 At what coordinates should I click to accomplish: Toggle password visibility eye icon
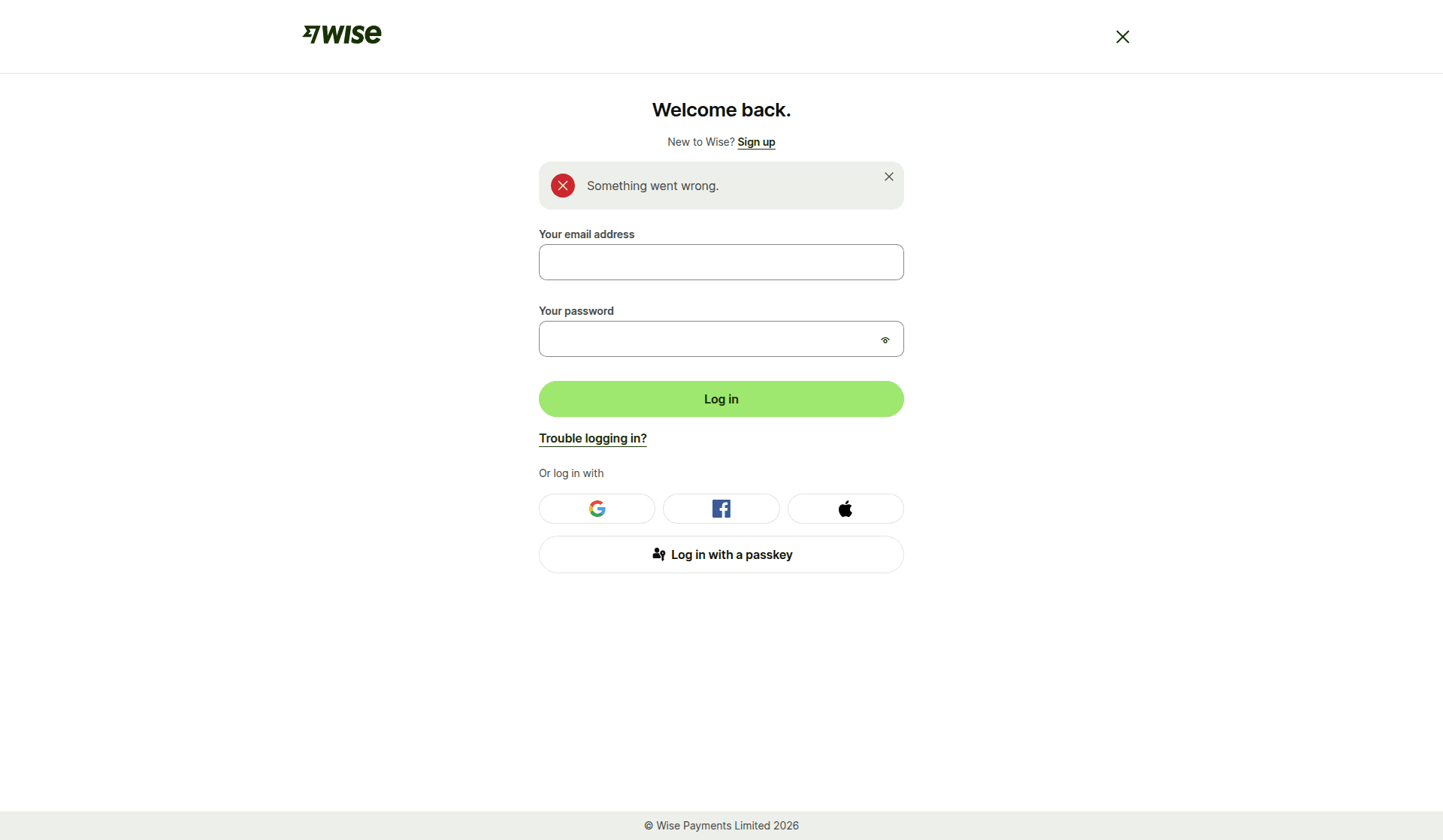tap(885, 340)
